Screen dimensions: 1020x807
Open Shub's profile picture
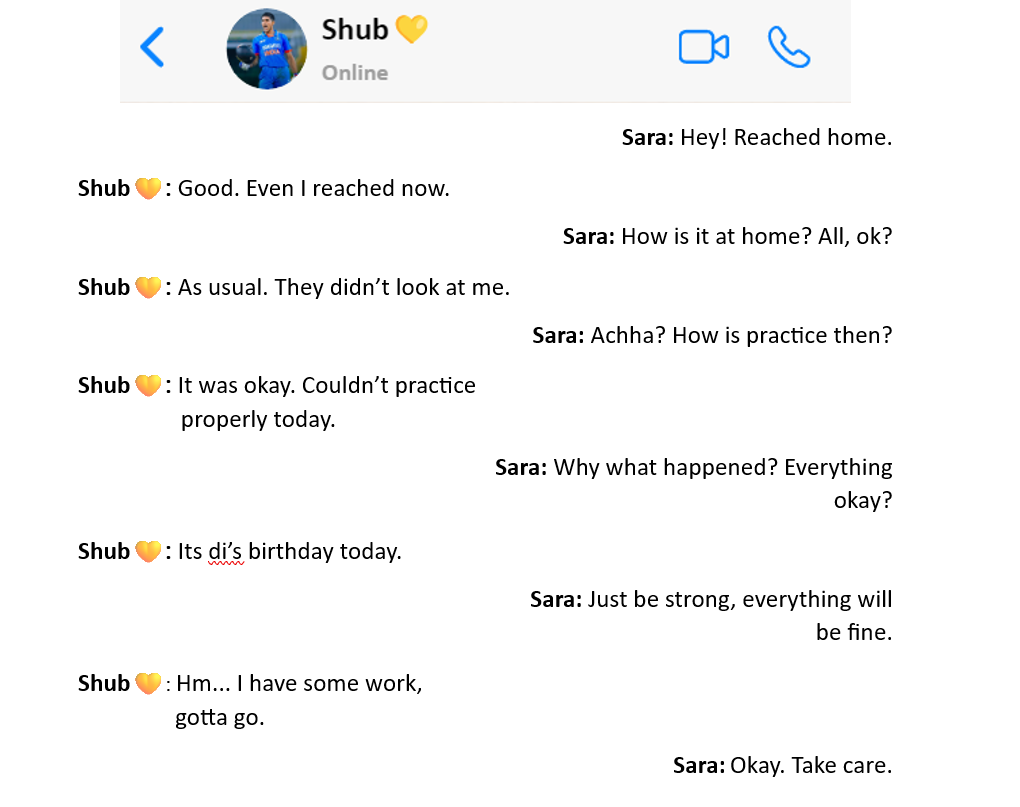coord(267,49)
